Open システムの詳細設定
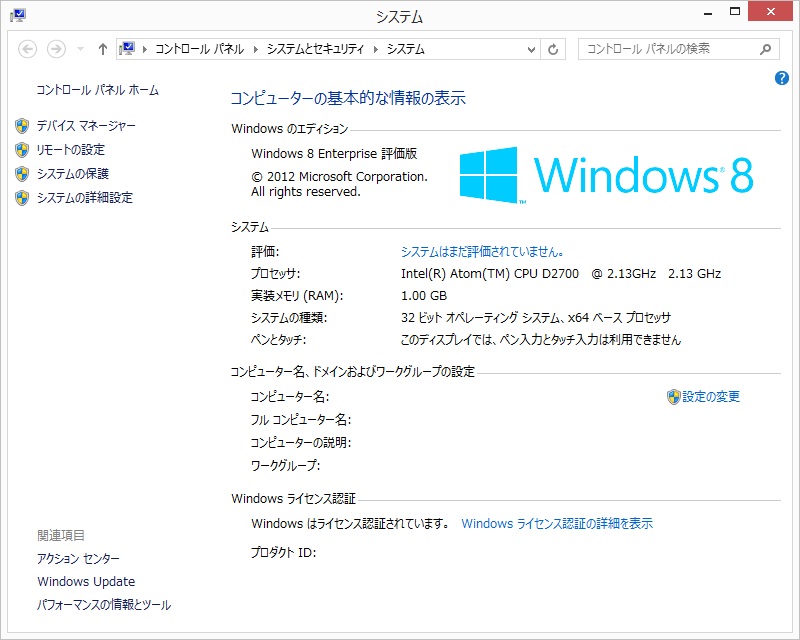 click(85, 198)
